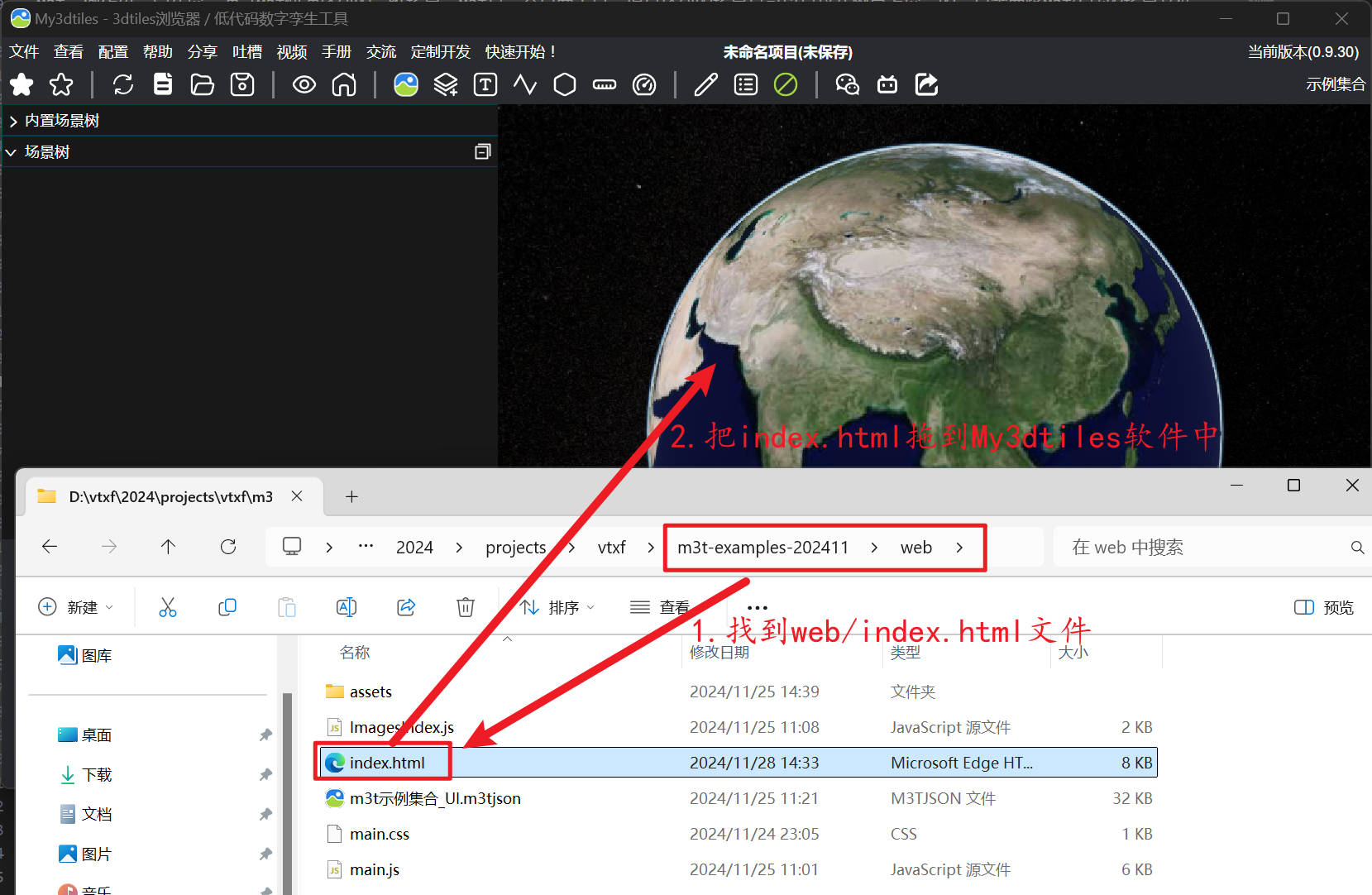Click the speedometer gauge icon

644,84
